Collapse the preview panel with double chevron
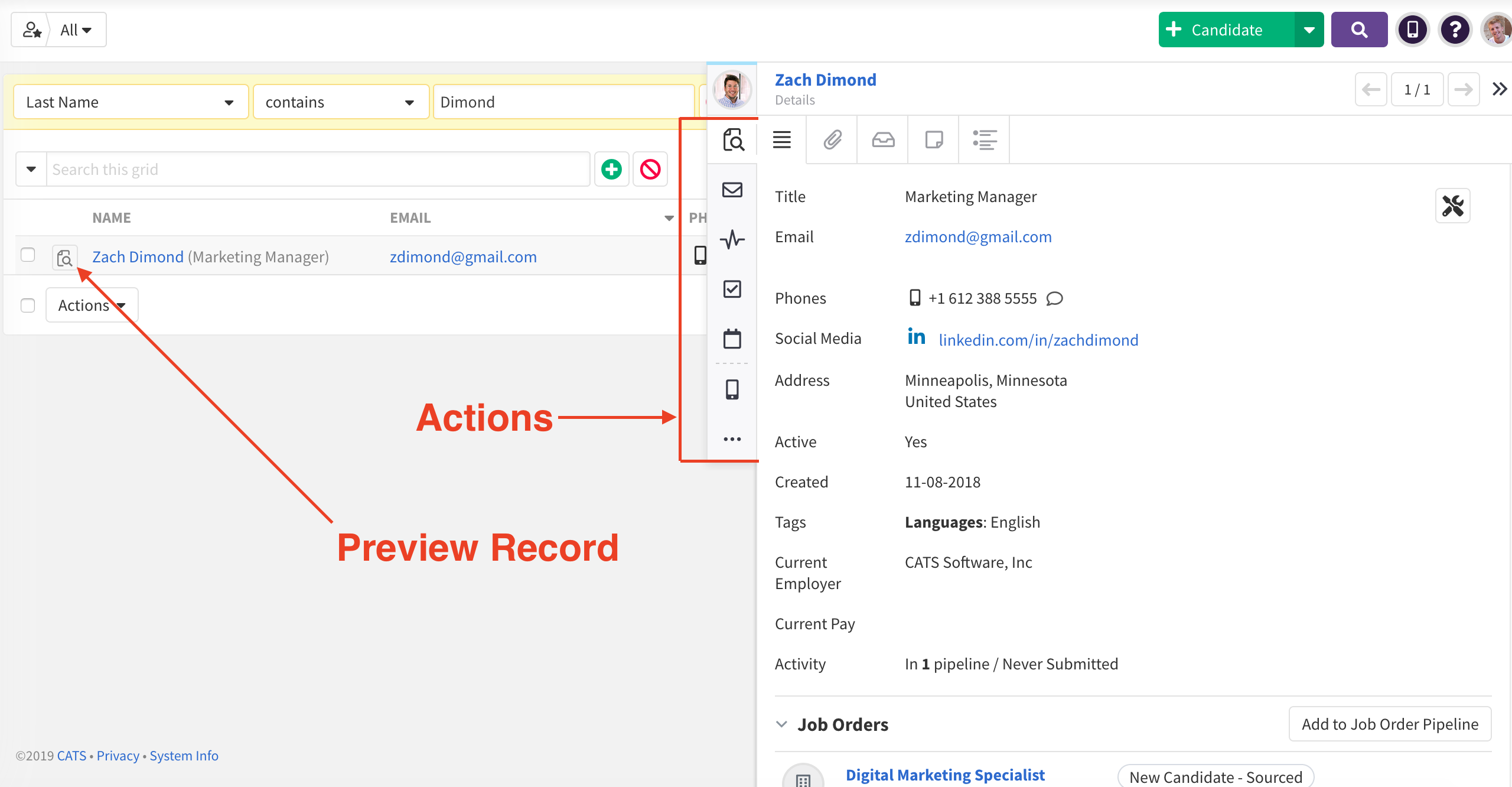 pyautogui.click(x=1500, y=89)
